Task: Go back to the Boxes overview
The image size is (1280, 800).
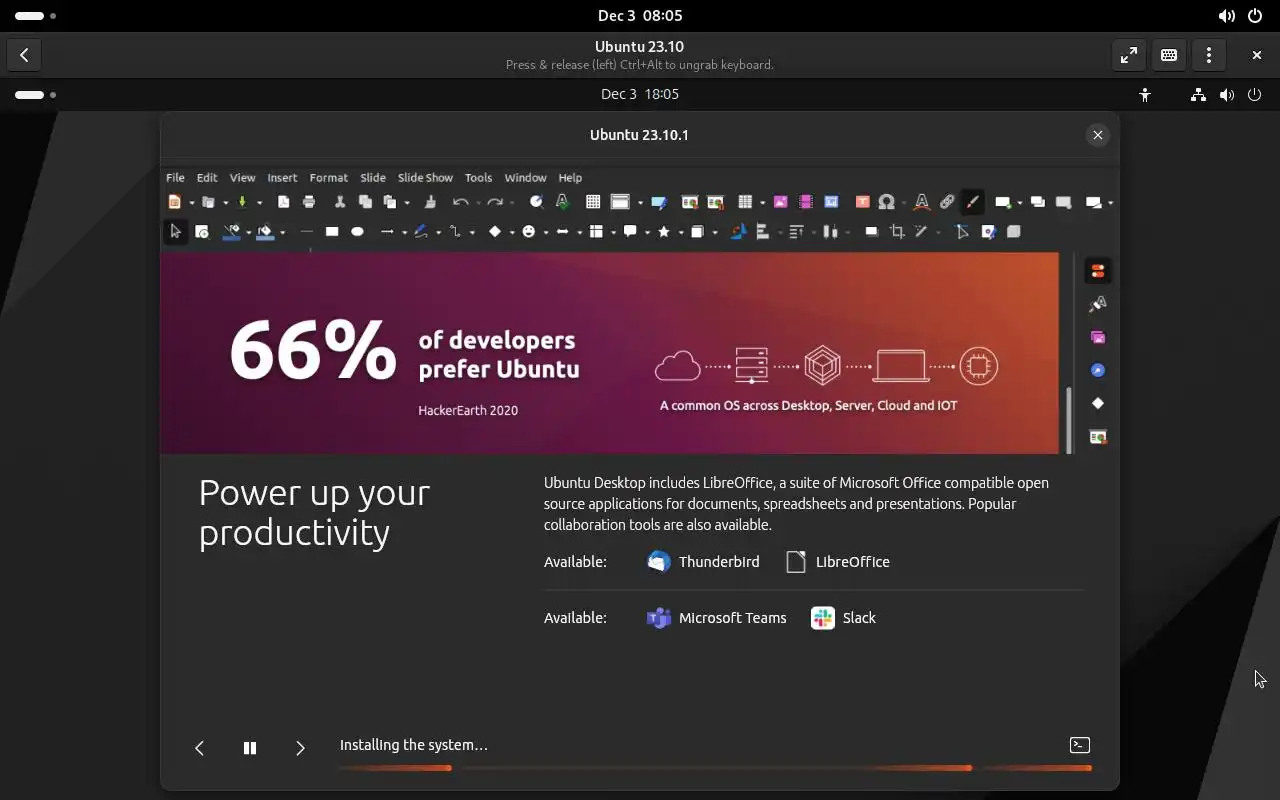Action: (x=24, y=55)
